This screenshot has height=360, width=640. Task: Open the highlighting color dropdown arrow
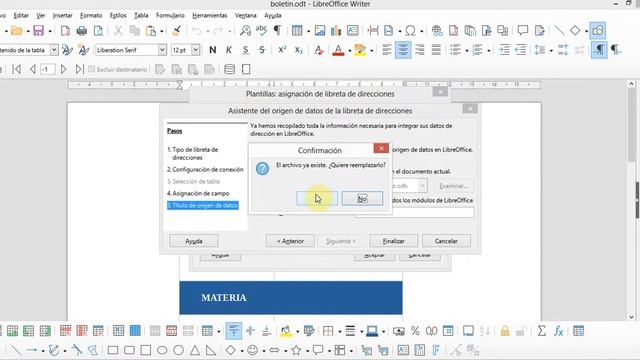pos(371,51)
